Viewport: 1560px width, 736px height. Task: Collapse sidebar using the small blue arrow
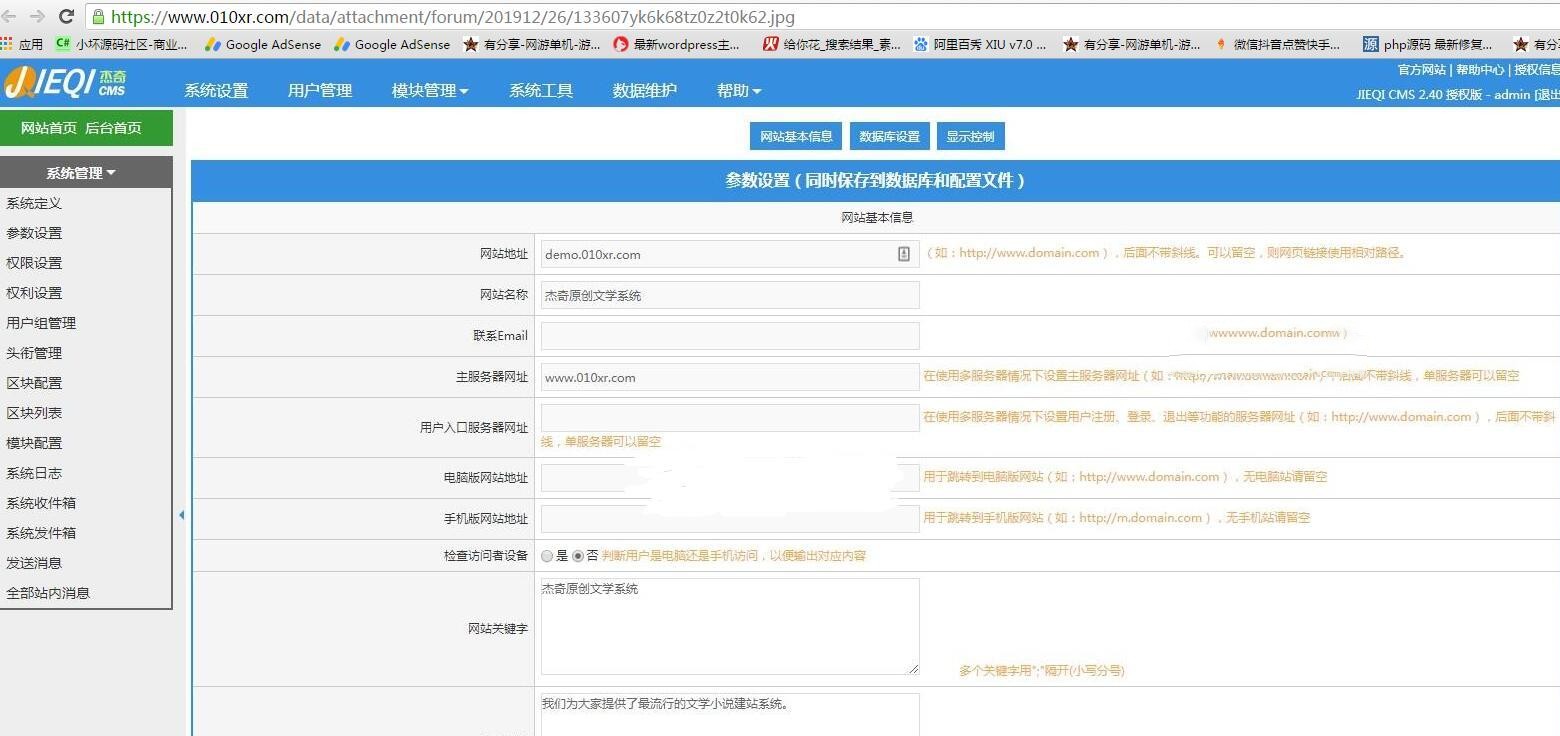[x=181, y=515]
